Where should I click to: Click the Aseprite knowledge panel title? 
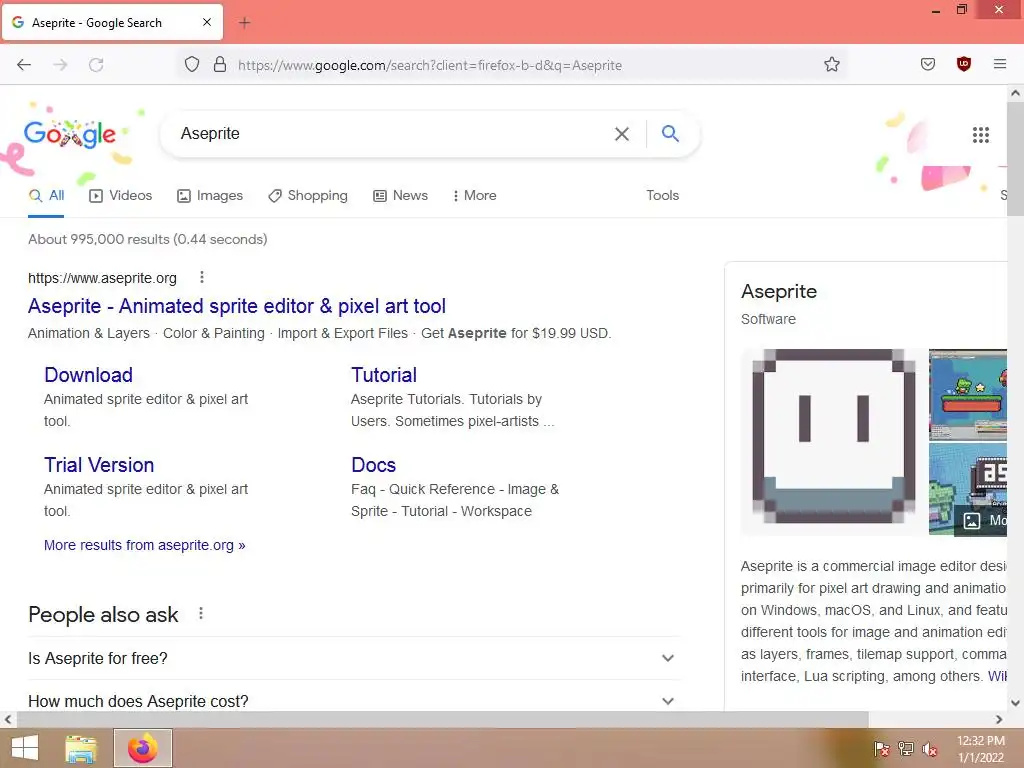click(778, 291)
